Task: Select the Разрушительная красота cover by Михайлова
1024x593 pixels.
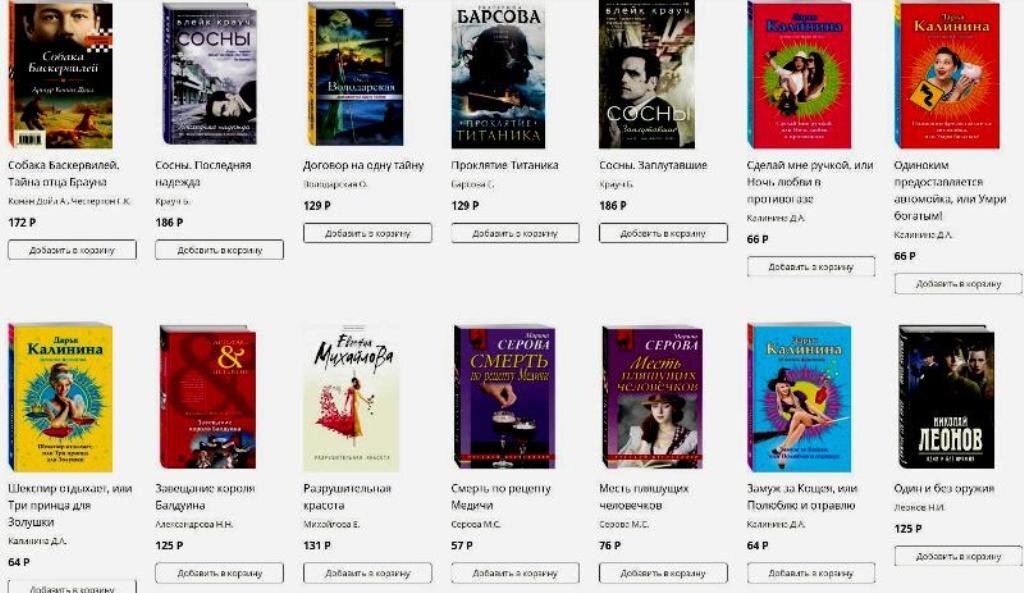Action: click(351, 398)
